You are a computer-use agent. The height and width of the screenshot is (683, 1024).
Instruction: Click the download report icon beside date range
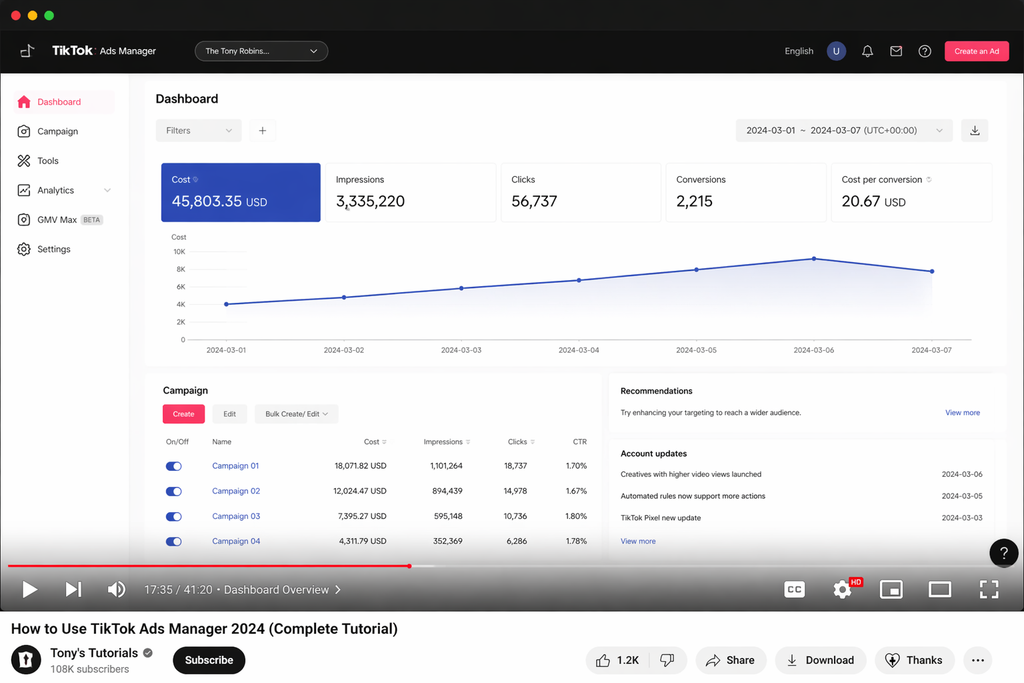pyautogui.click(x=974, y=131)
